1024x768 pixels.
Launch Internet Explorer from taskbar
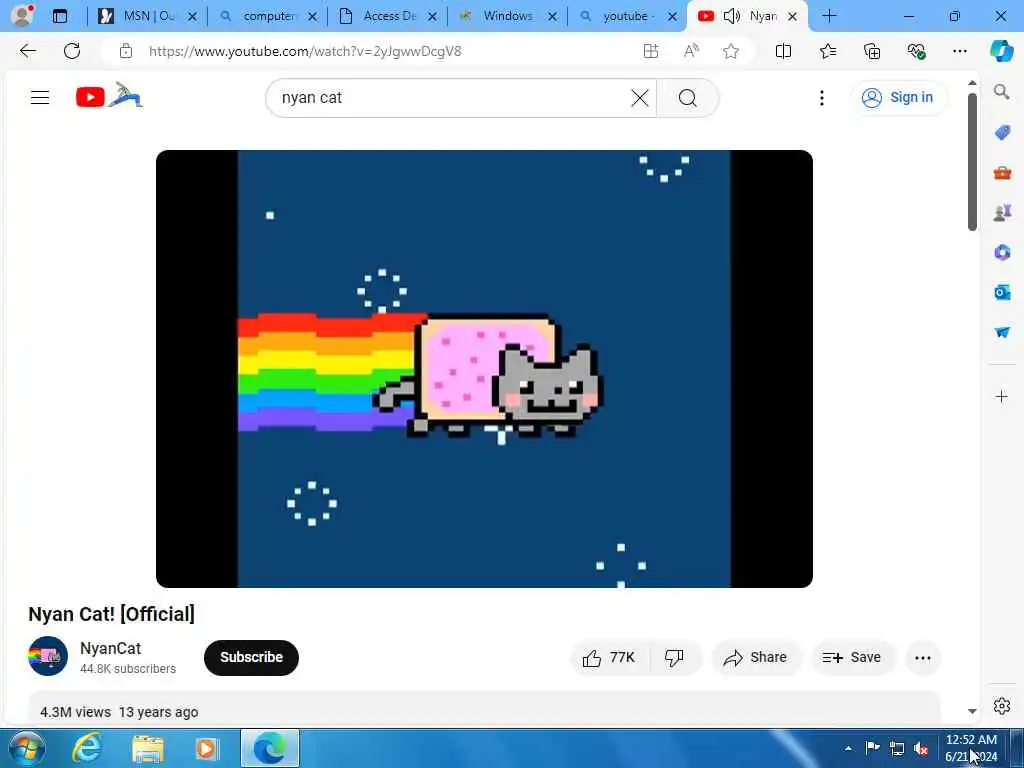[86, 748]
